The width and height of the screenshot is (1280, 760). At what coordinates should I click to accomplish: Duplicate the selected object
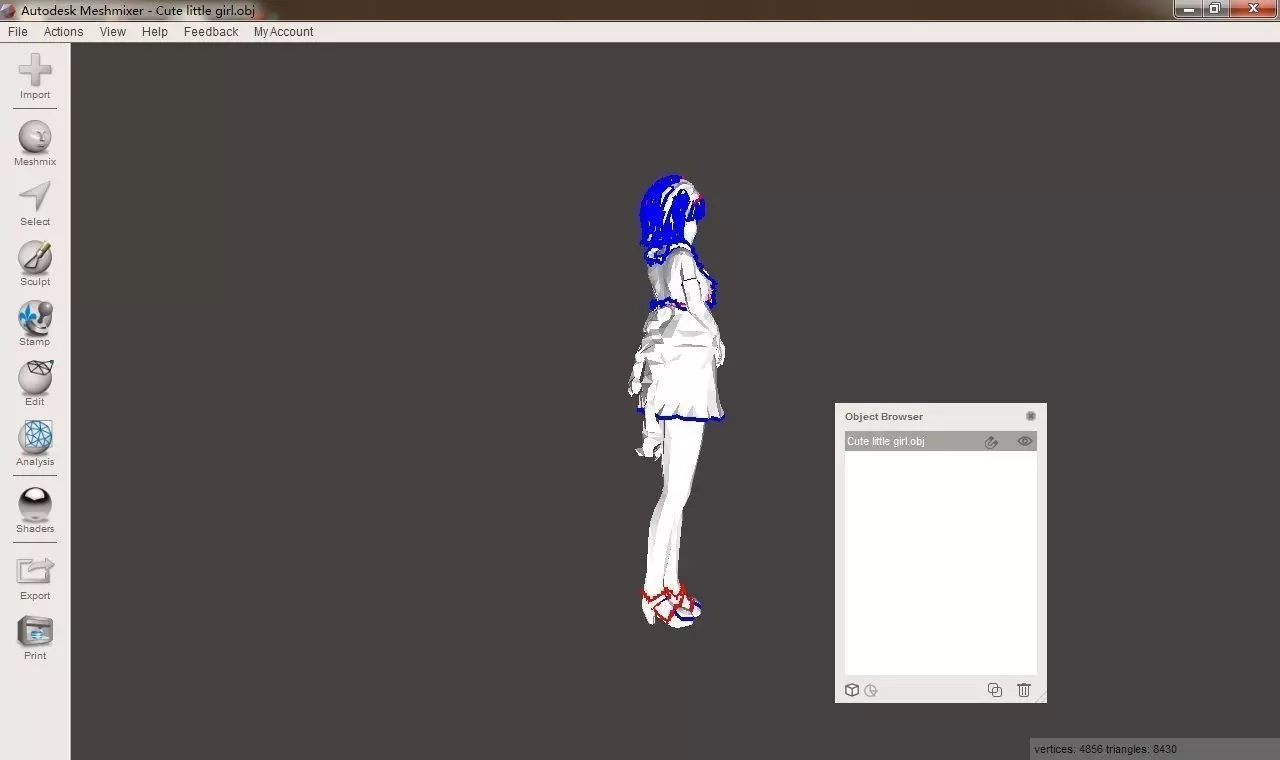(995, 690)
